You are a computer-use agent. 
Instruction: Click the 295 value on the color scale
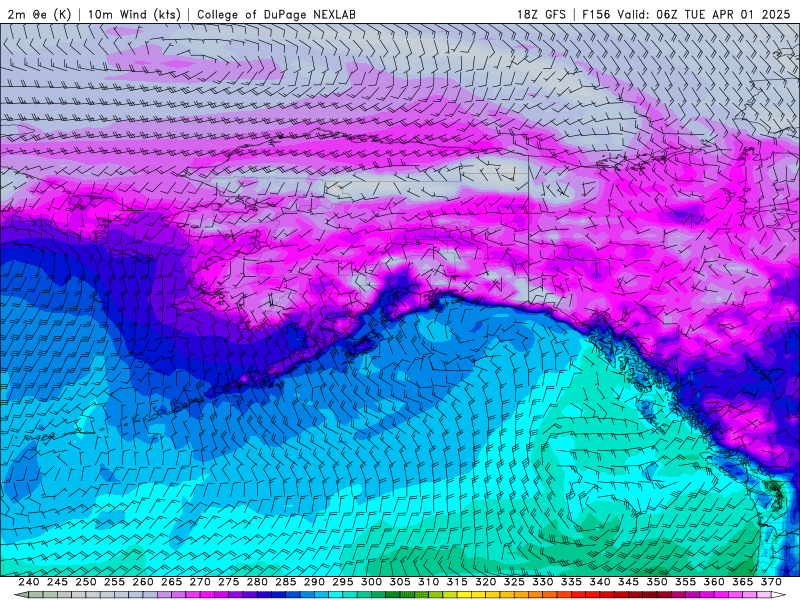[343, 582]
